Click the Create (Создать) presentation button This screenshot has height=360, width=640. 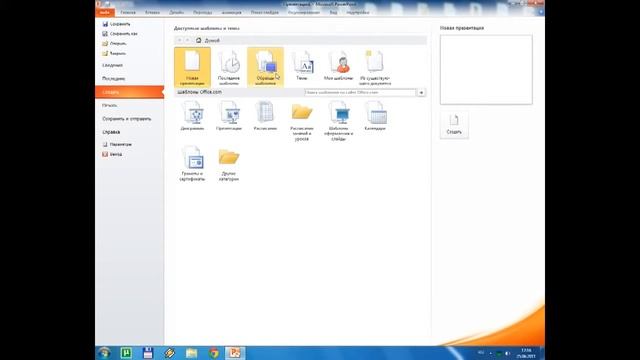click(x=454, y=125)
